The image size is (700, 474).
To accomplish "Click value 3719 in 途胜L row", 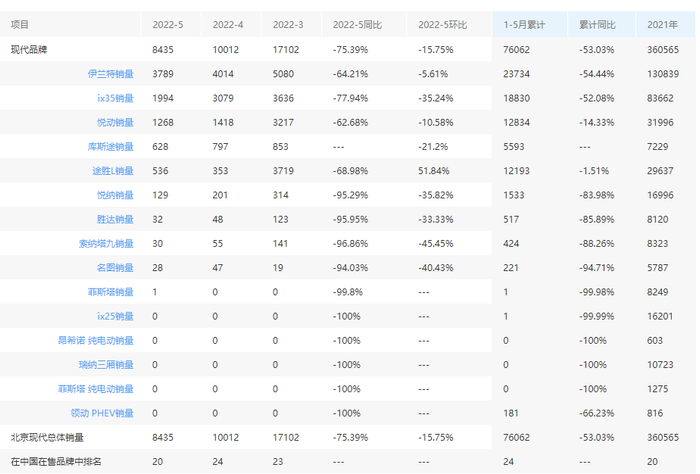I will (283, 170).
